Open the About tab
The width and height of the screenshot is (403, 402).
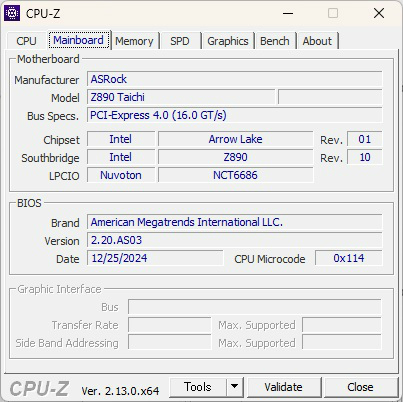tap(317, 41)
